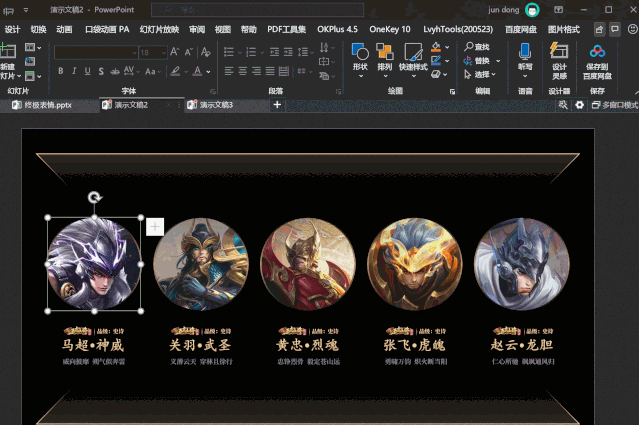Open the Transitions (切换) ribbon tab

point(38,29)
